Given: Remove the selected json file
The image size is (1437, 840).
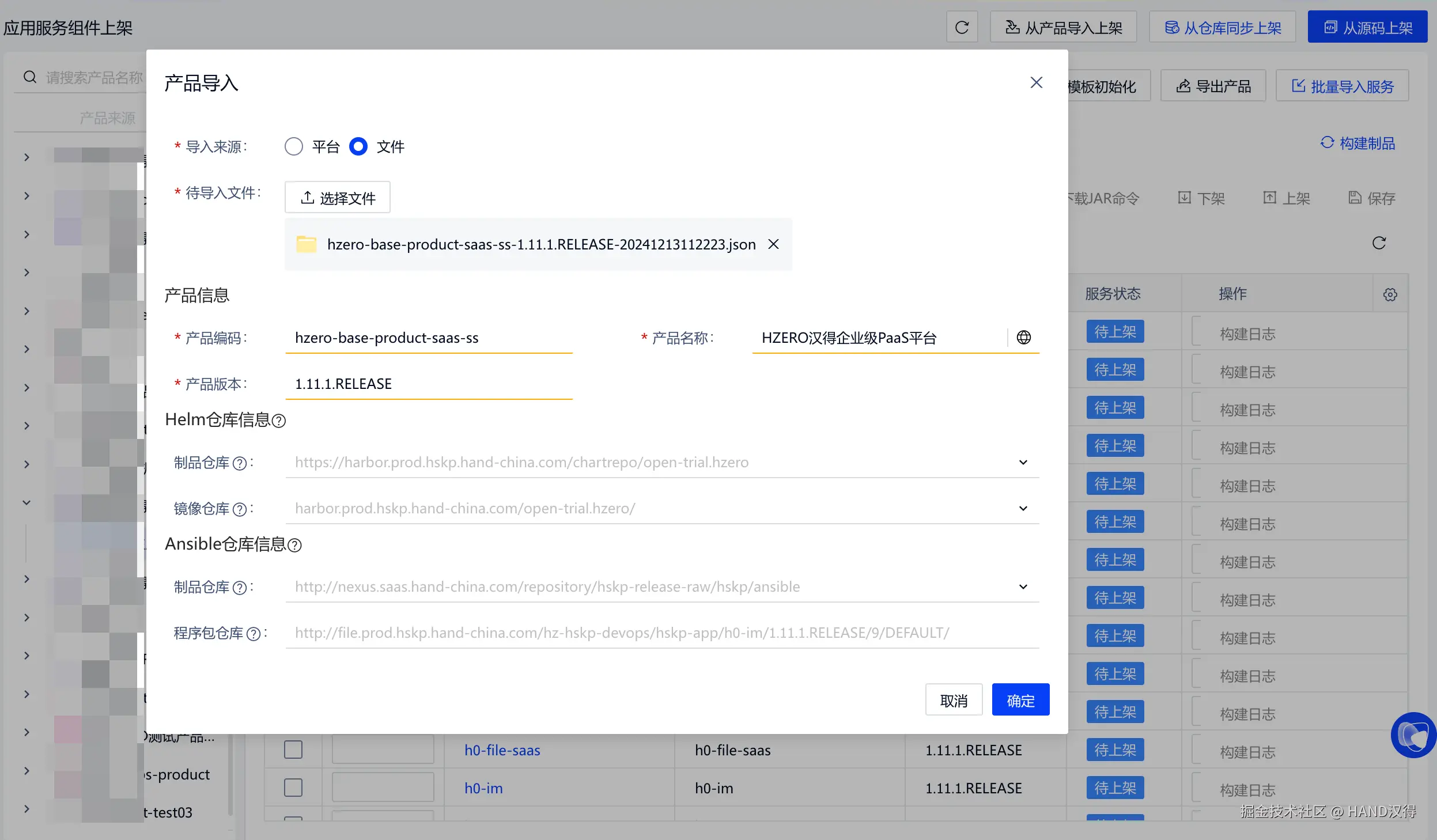Looking at the screenshot, I should [773, 244].
